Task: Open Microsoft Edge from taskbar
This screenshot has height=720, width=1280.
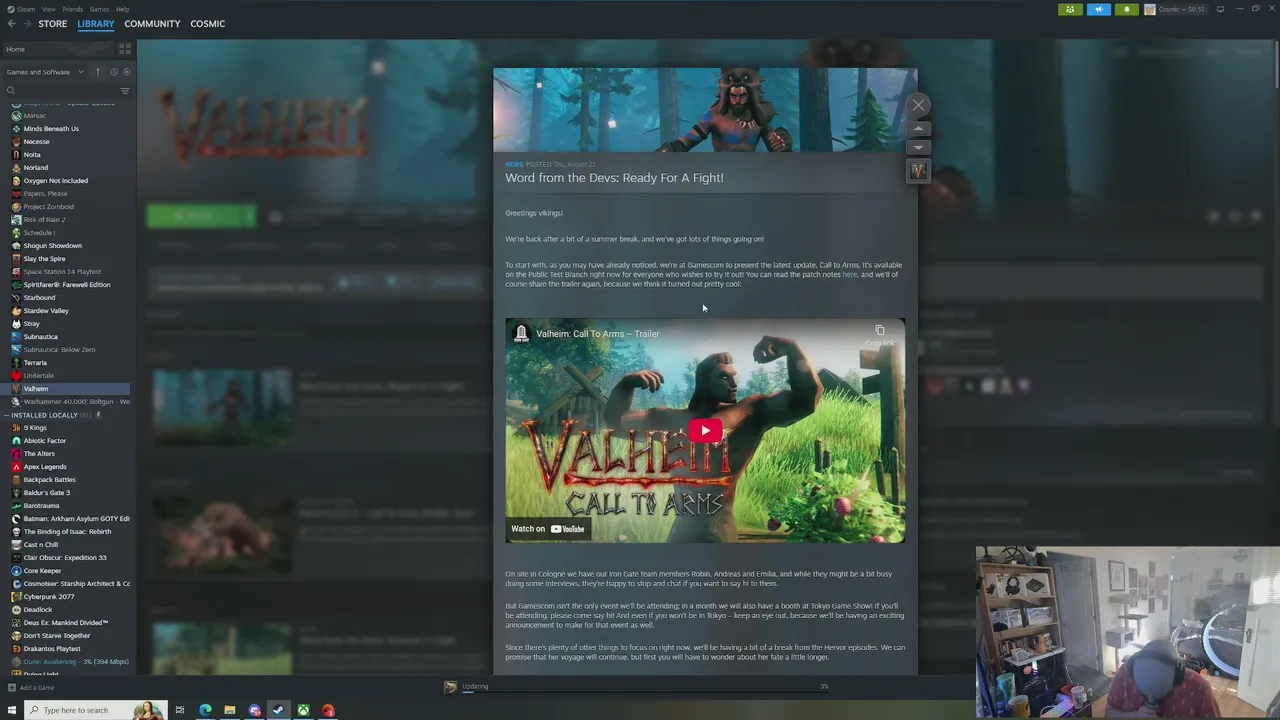Action: (205, 710)
